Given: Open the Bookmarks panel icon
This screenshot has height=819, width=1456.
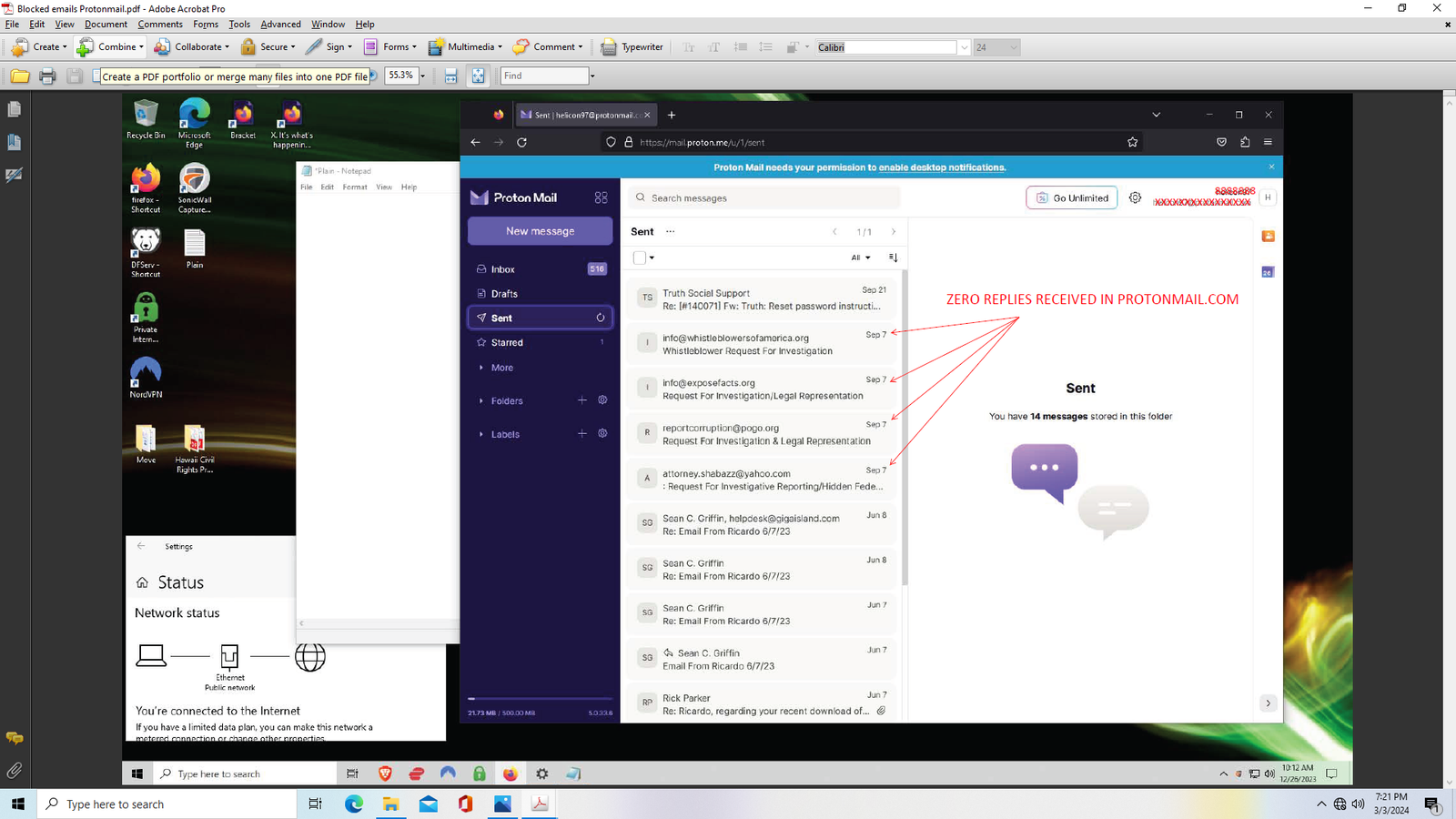Looking at the screenshot, I should [x=14, y=142].
